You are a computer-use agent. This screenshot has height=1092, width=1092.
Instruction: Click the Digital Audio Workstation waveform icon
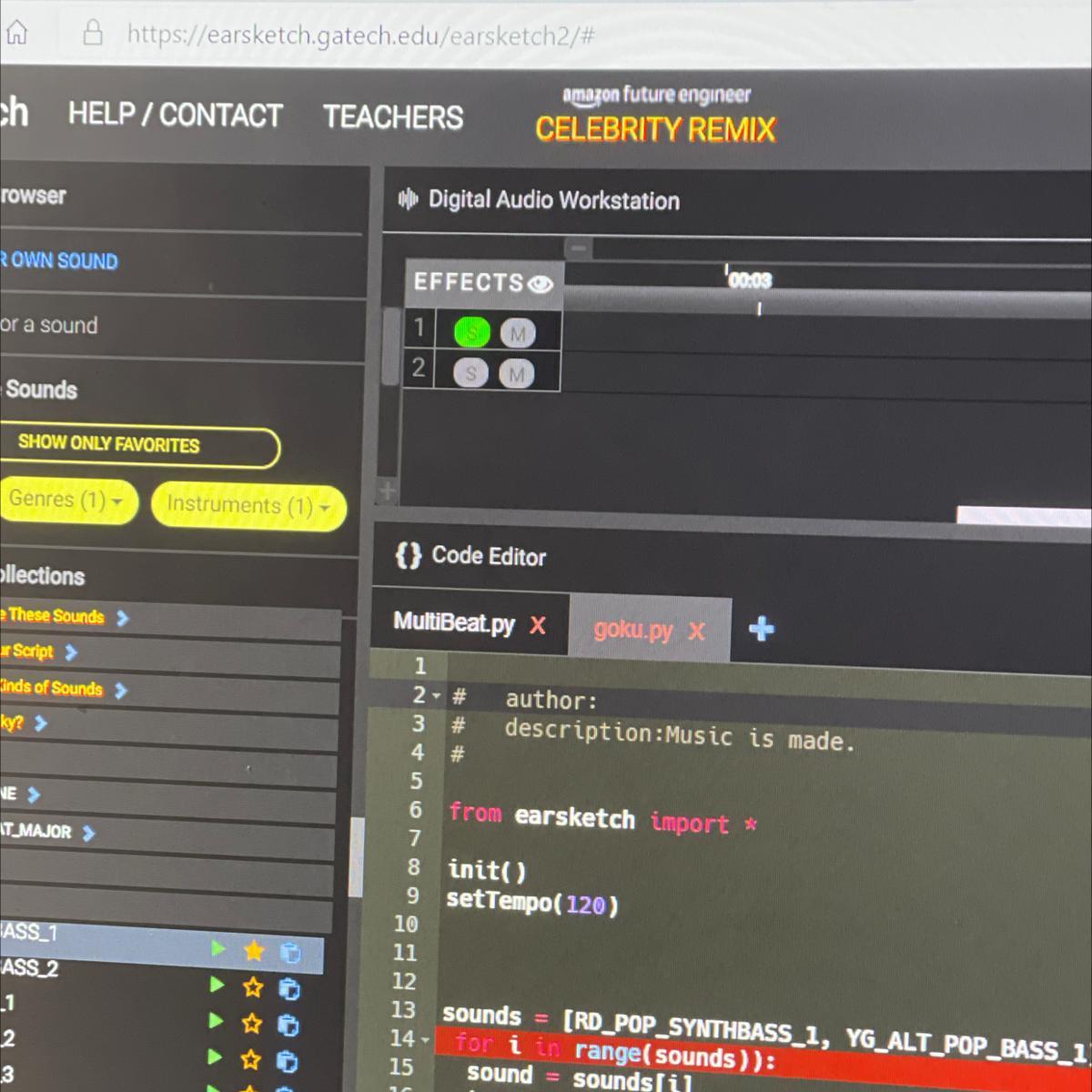click(408, 197)
